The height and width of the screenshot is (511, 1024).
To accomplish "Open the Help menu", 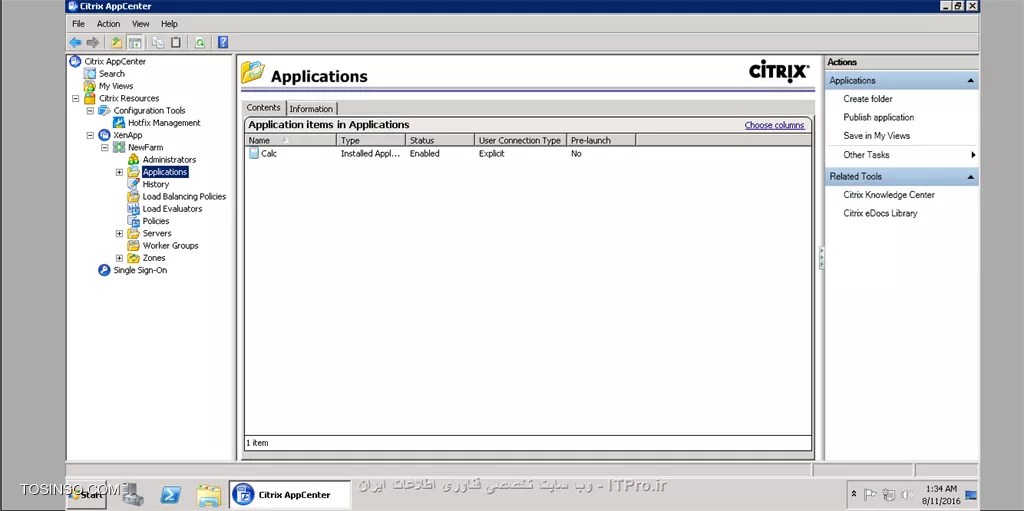I will (169, 24).
